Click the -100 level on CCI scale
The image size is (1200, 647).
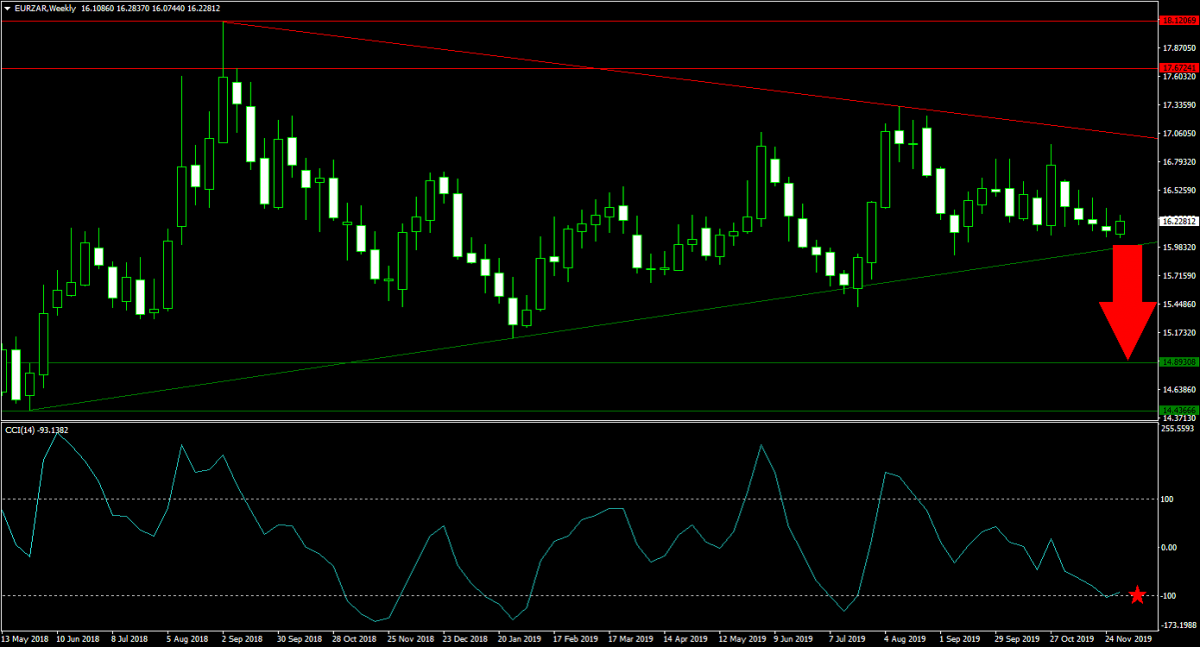[x=1170, y=596]
